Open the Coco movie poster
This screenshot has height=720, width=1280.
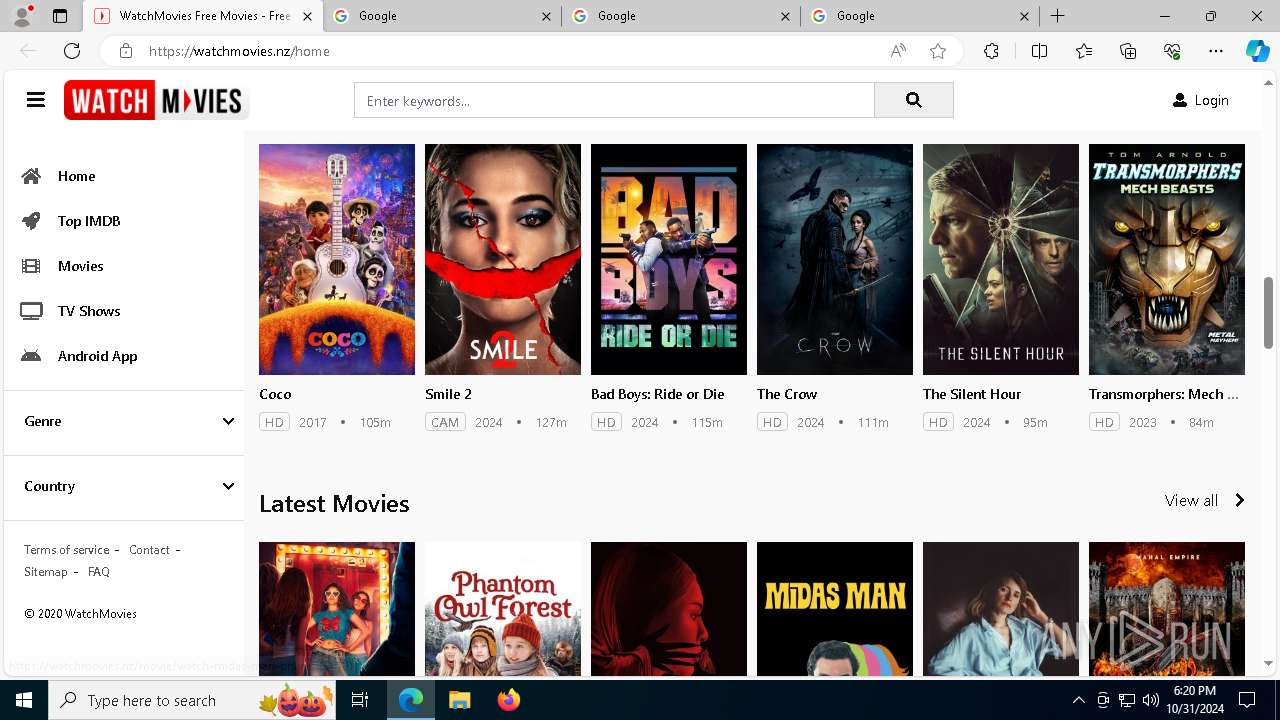click(337, 259)
